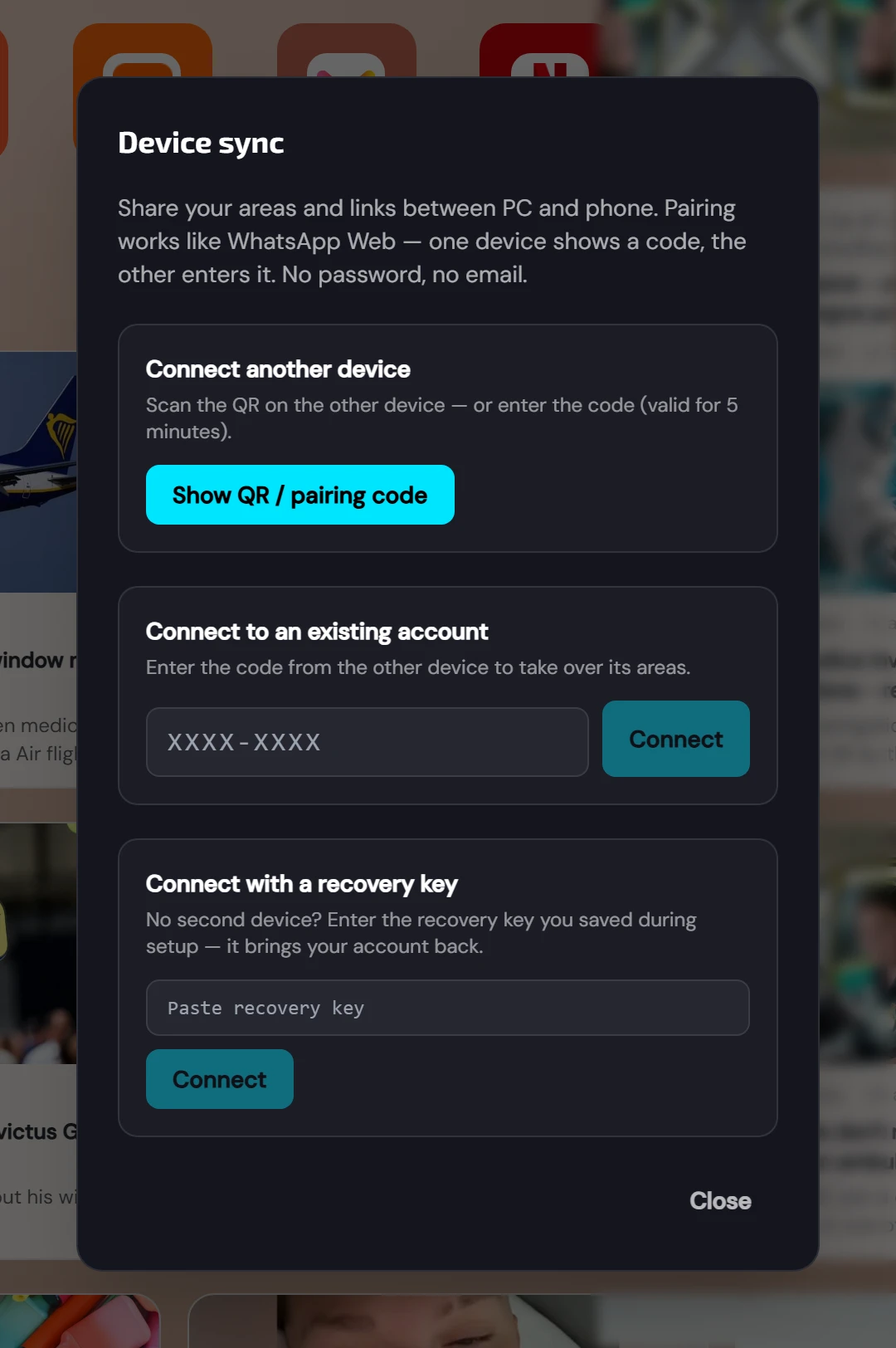Viewport: 896px width, 1348px height.
Task: Click the partially visible red shortcut tile
Action: [x=3, y=91]
